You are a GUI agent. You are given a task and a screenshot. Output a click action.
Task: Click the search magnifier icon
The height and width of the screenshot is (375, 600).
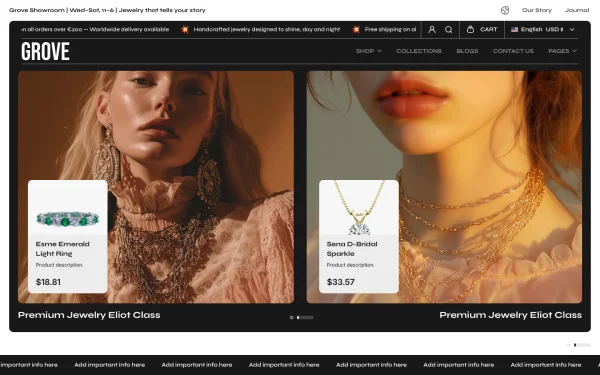448,29
